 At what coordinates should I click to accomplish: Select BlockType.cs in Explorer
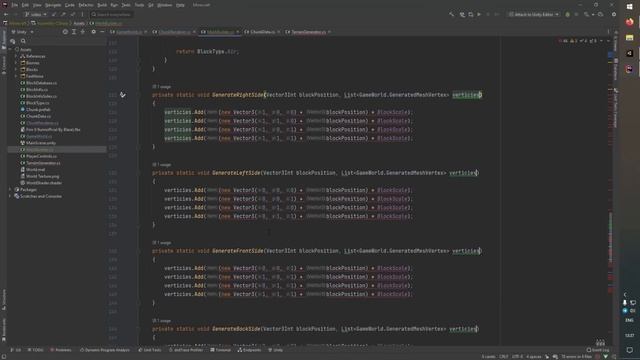click(x=38, y=103)
